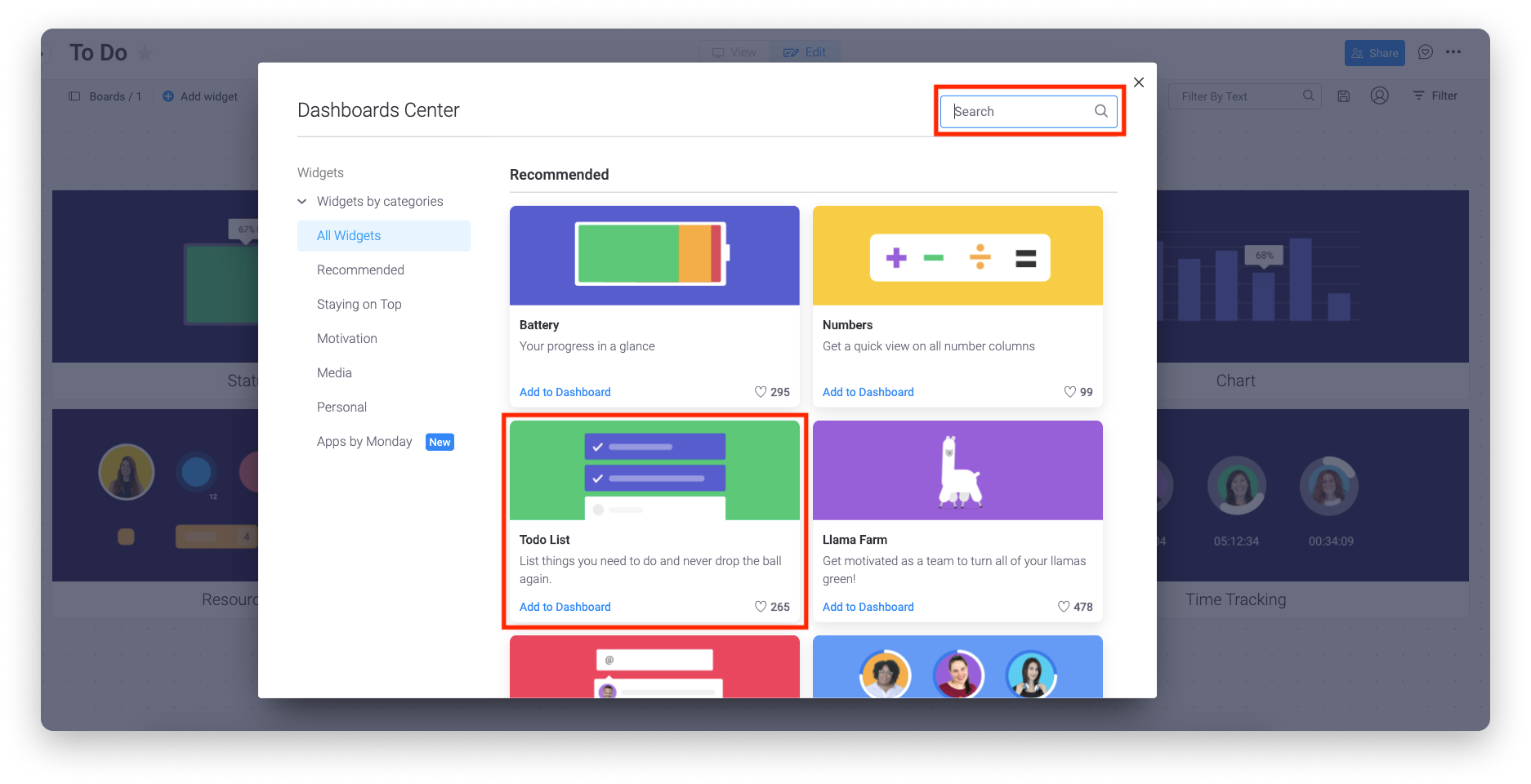Click the save view floppy icon
This screenshot has width=1531, height=784.
coord(1343,96)
